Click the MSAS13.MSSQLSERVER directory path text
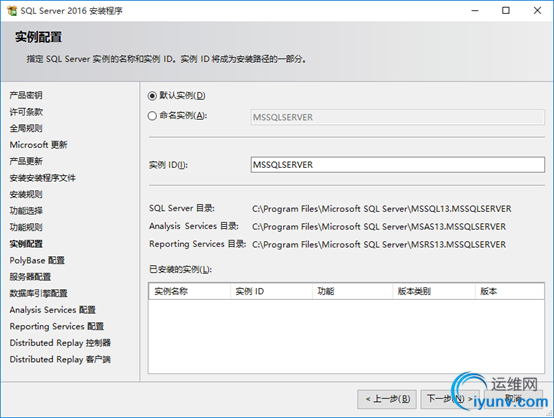This screenshot has height=418, width=554. (x=379, y=226)
